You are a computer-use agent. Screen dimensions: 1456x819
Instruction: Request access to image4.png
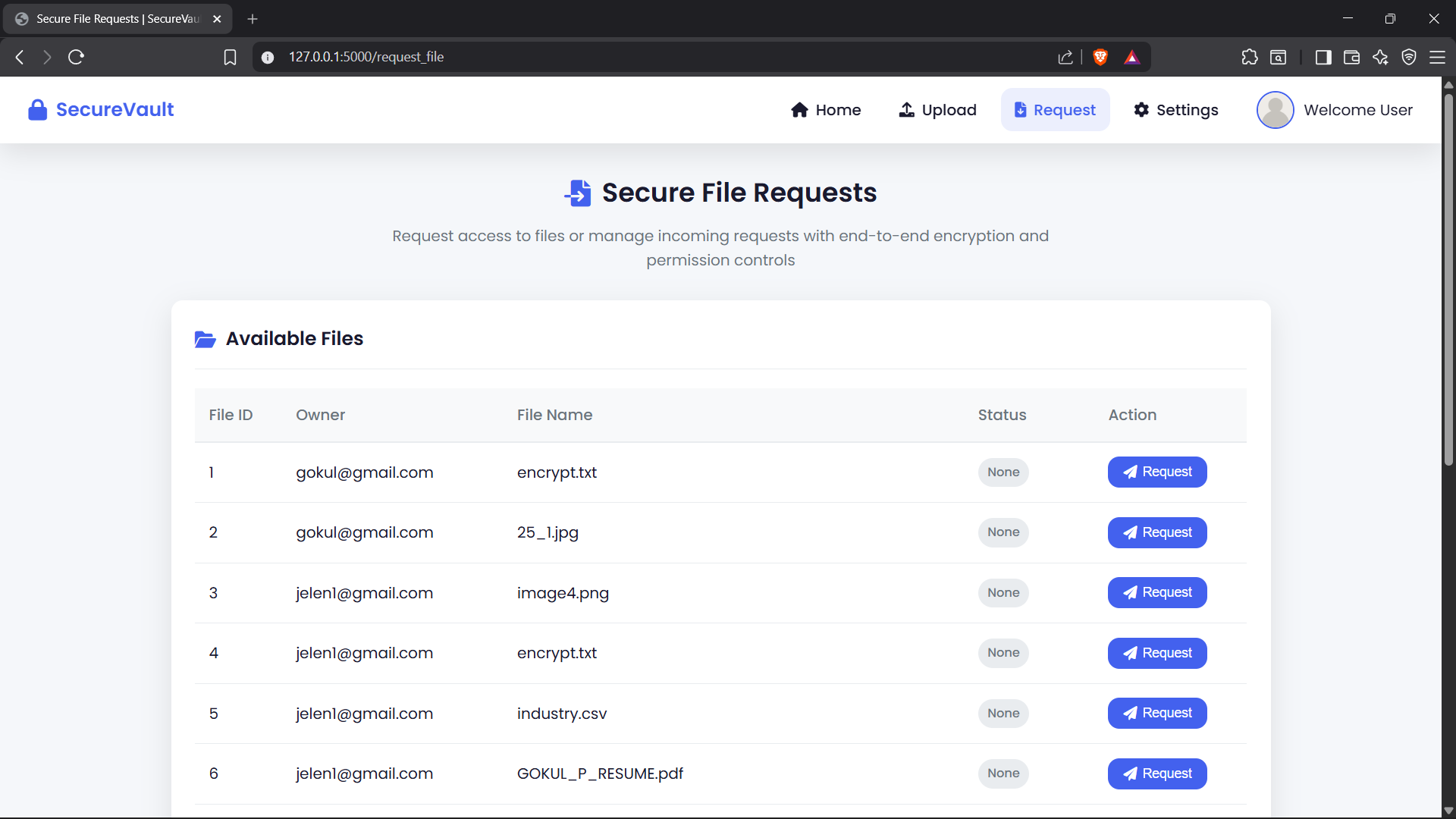pos(1156,592)
